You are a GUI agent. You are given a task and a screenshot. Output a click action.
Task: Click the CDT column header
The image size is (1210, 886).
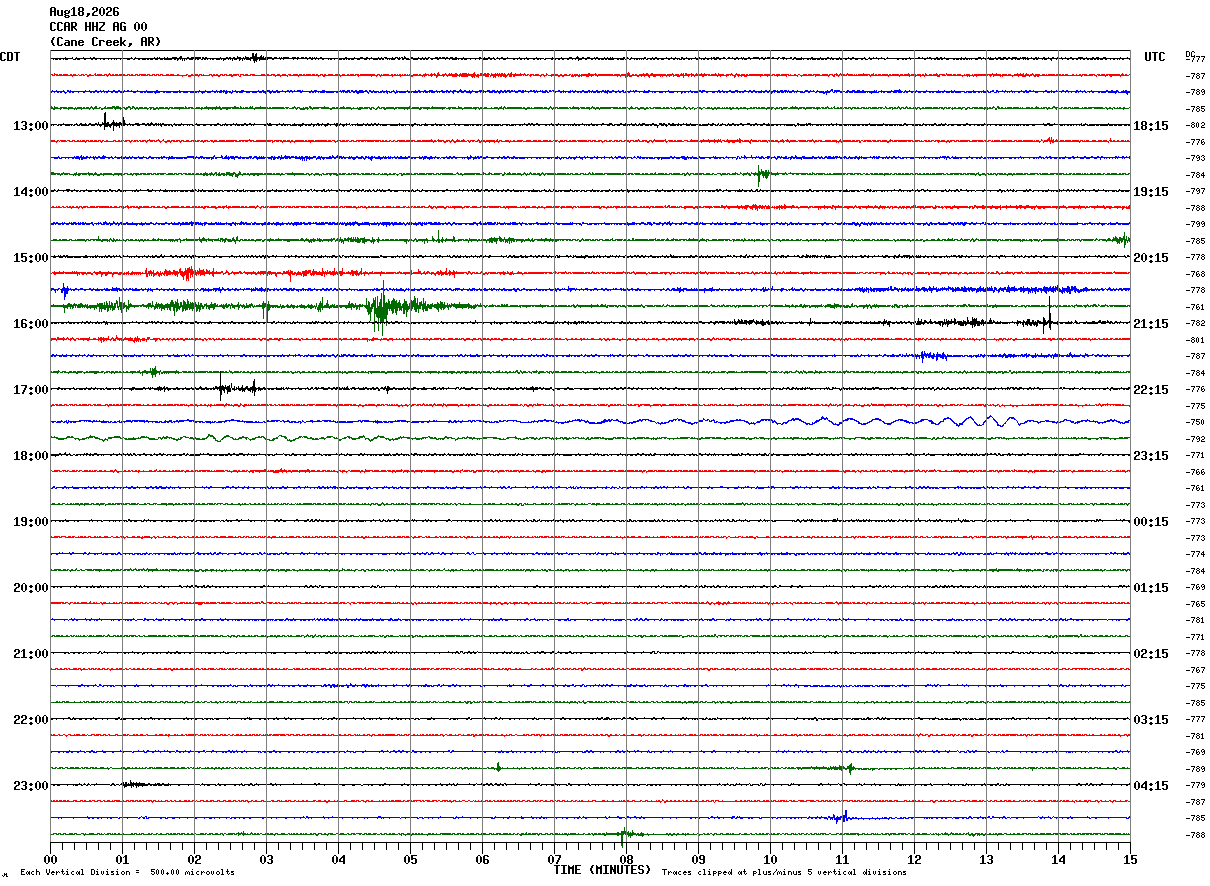point(10,57)
